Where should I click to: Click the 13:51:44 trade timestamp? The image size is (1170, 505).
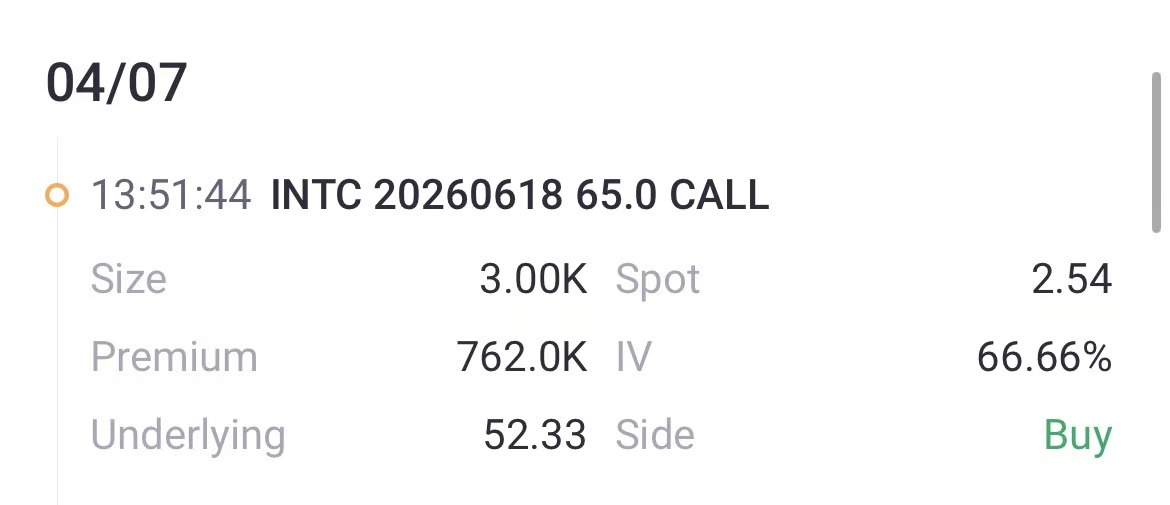170,196
